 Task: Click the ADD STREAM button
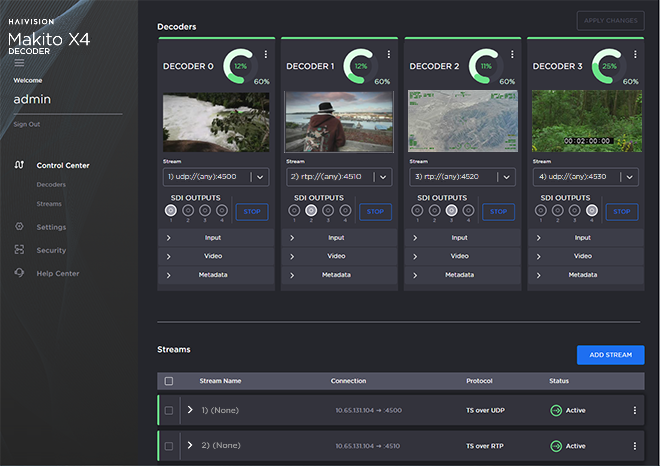click(x=610, y=355)
